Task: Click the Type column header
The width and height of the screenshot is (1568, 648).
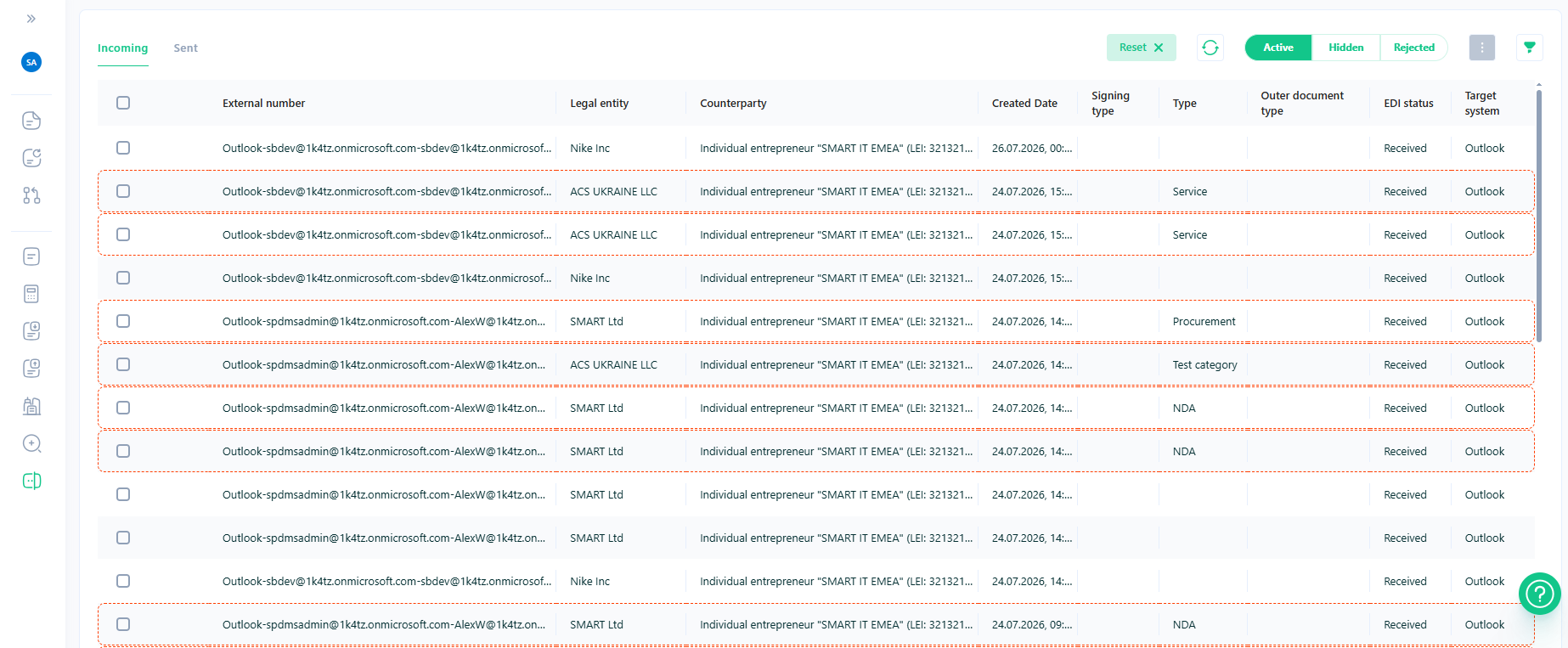Action: click(1184, 103)
